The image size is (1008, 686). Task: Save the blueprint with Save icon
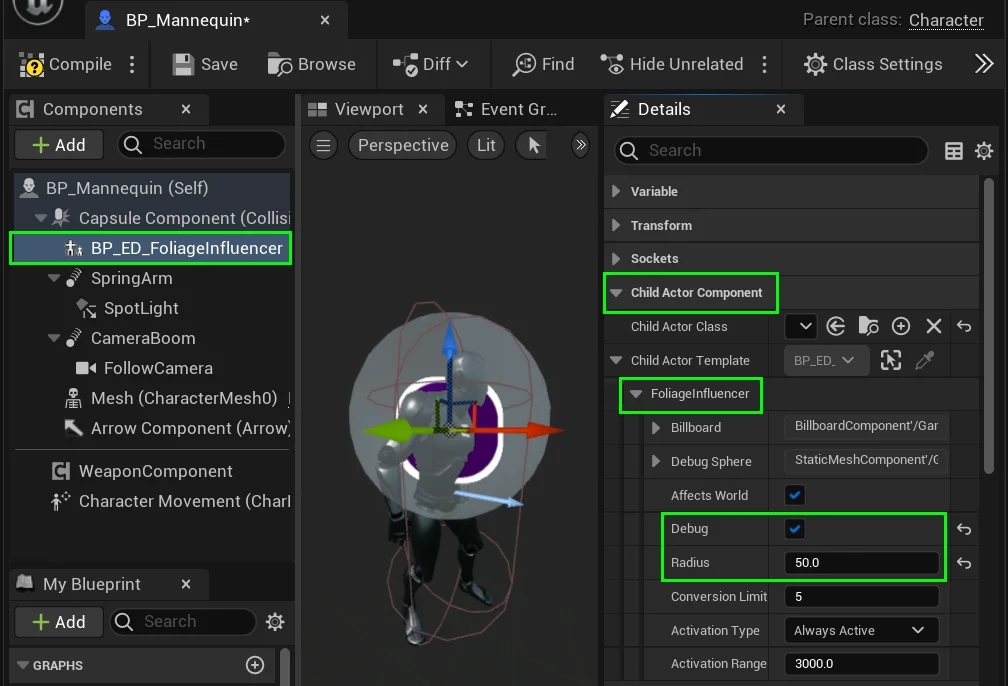183,65
